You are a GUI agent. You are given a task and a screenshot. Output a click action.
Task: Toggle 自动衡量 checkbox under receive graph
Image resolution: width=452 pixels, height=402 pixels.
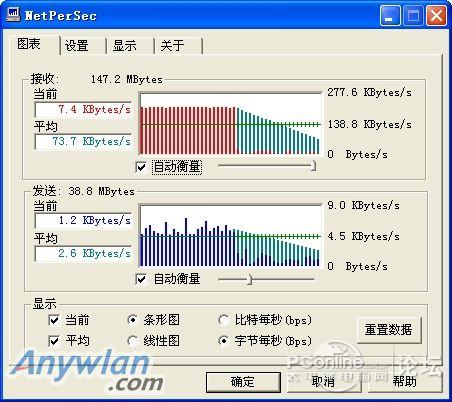[x=141, y=167]
